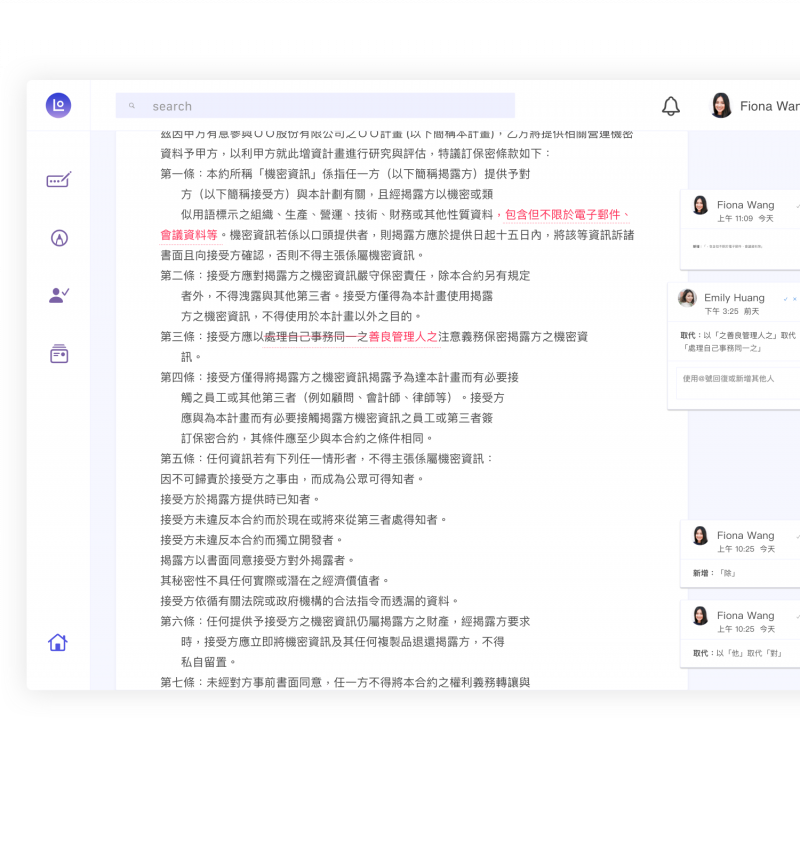Open Fiona Wang's profile avatar in header
The height and width of the screenshot is (853, 800).
point(721,106)
